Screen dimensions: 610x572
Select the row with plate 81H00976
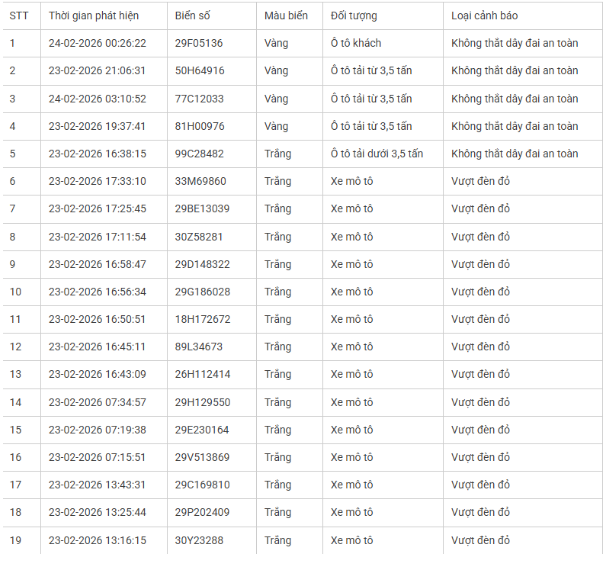pos(199,126)
